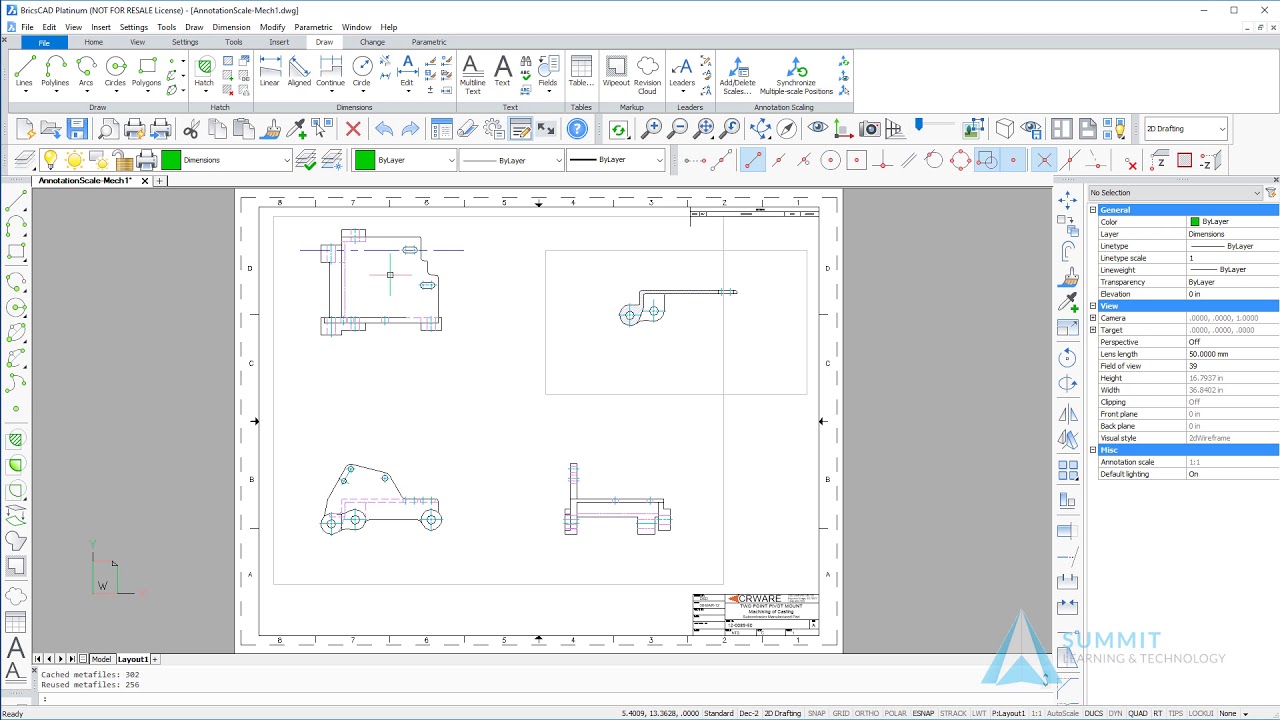Close the AnnotationScale-Mech1 drawing tab
This screenshot has width=1280, height=720.
pos(145,181)
